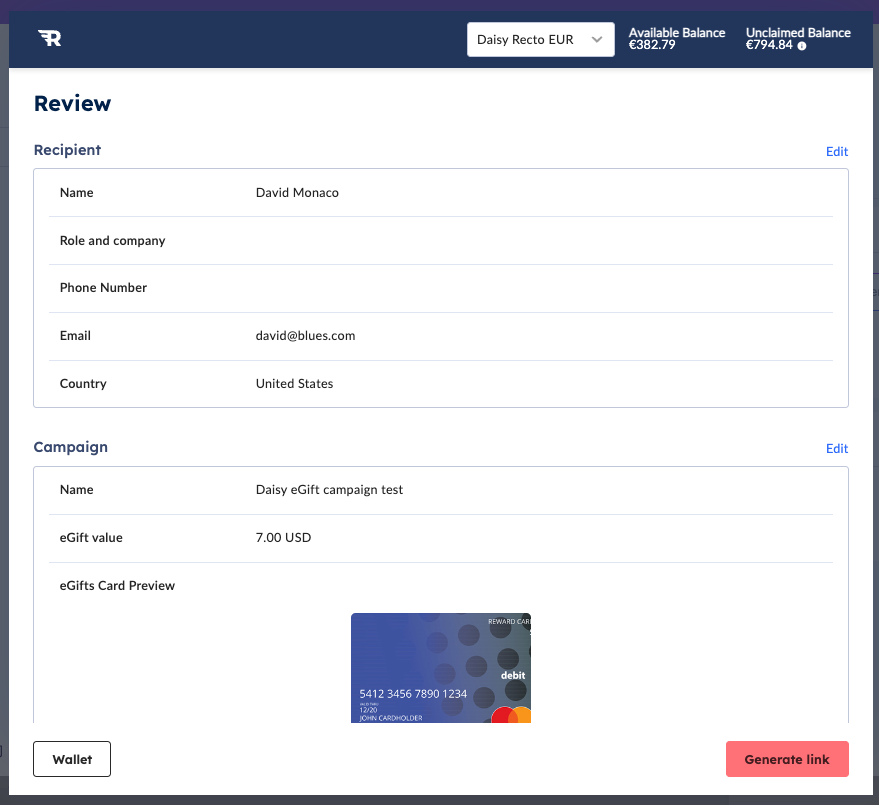Click the eGift value label

tap(91, 538)
